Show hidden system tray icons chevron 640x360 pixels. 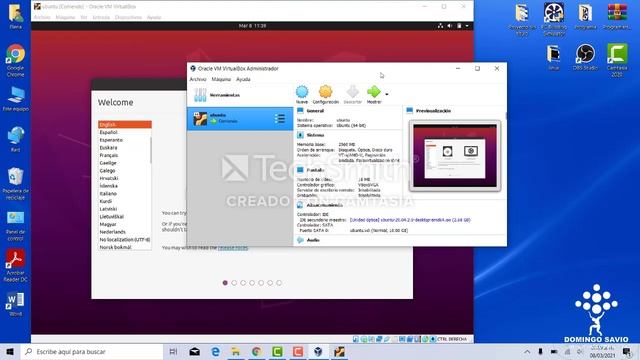pos(527,351)
